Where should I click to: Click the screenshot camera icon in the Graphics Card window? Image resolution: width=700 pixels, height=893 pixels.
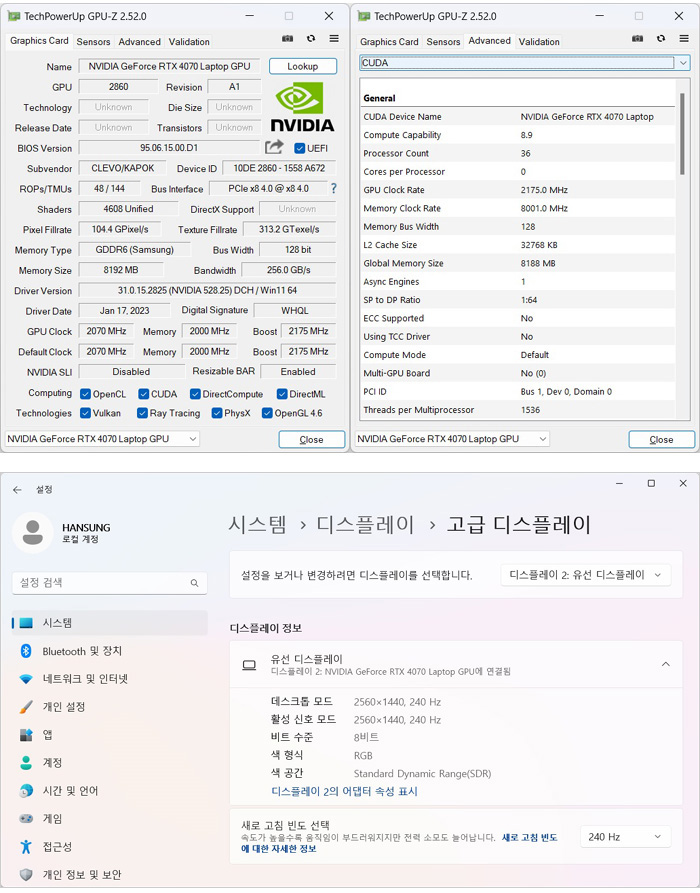coord(287,39)
